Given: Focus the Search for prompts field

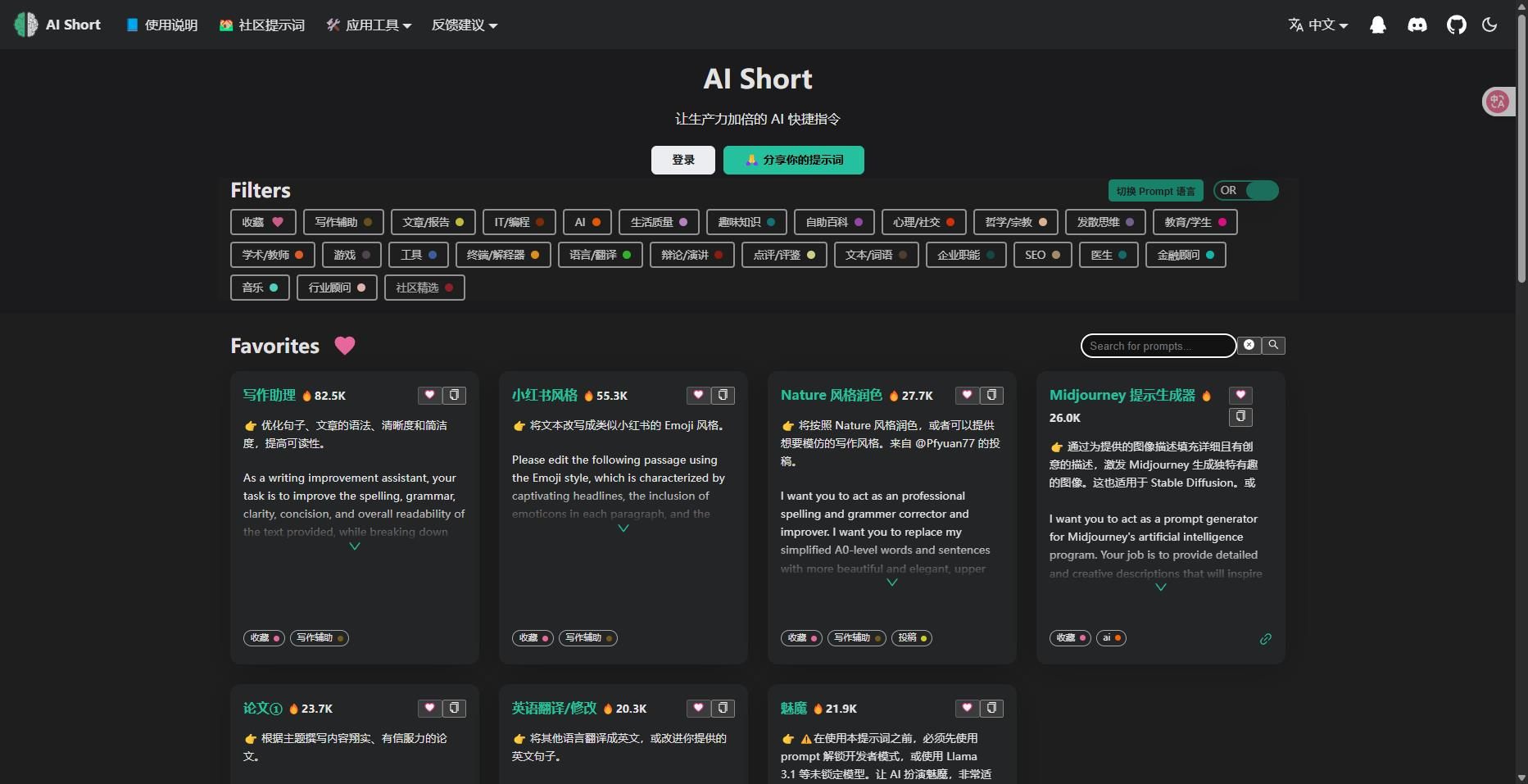Looking at the screenshot, I should click(1158, 346).
